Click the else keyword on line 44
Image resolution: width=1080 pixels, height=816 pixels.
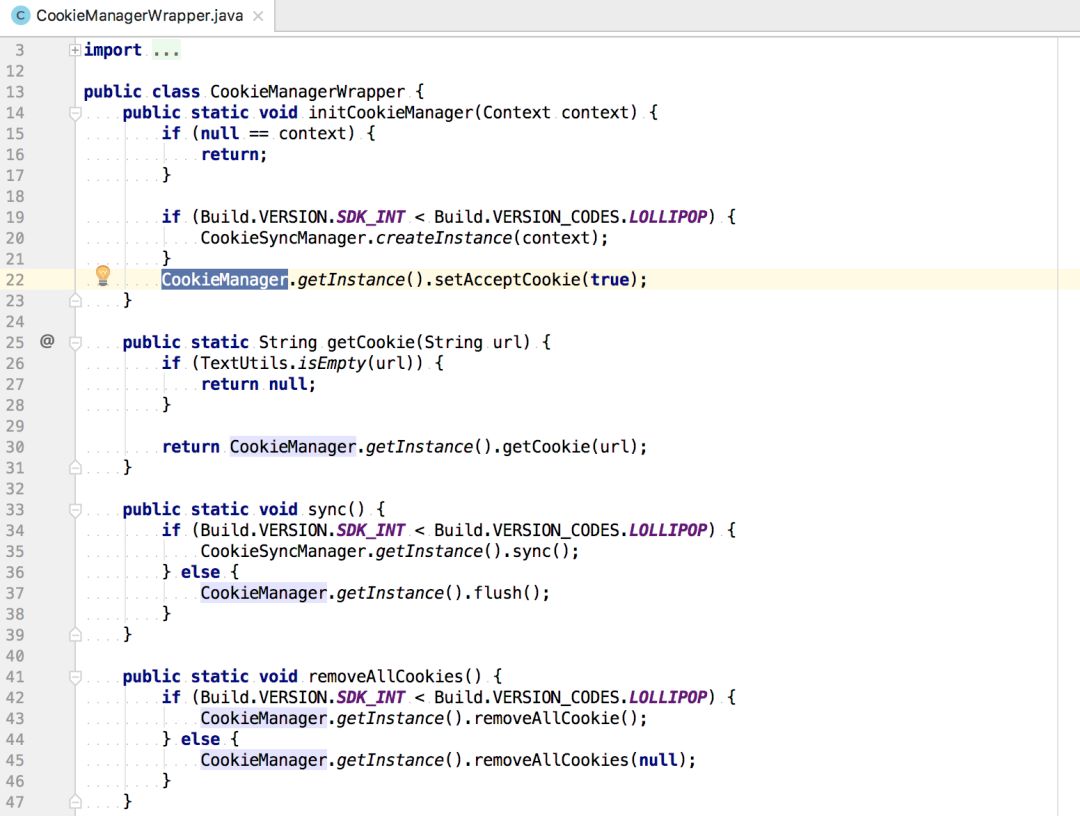(200, 740)
